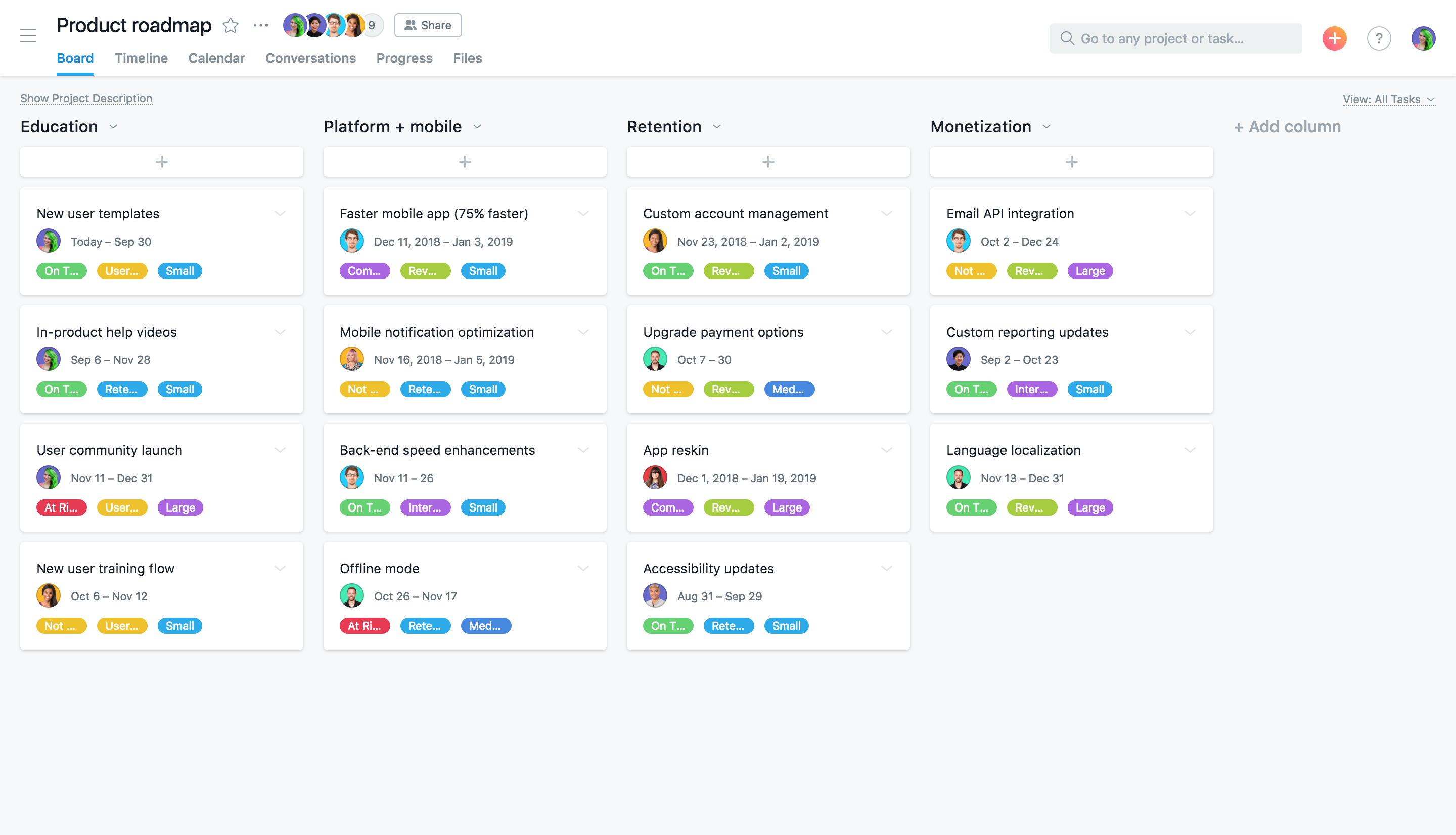Add a new task to the Retention column
The image size is (1456, 835).
pos(767,161)
